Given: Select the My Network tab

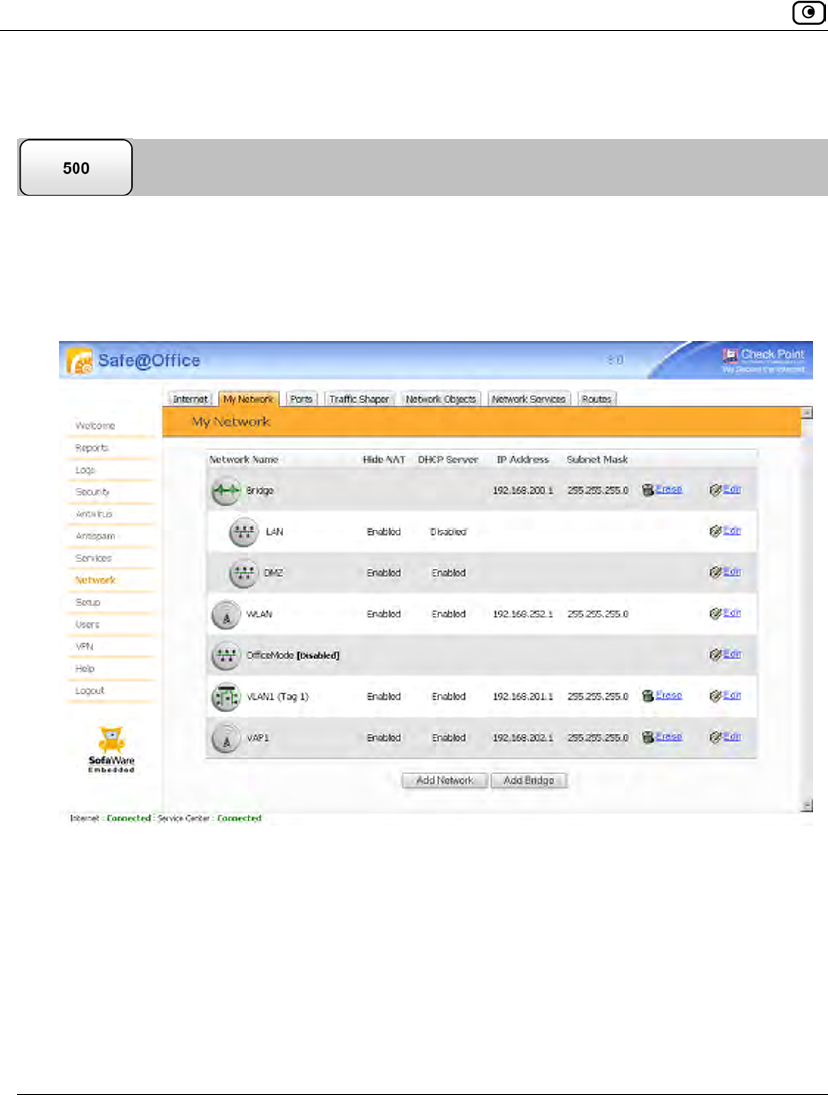Looking at the screenshot, I should [x=249, y=399].
